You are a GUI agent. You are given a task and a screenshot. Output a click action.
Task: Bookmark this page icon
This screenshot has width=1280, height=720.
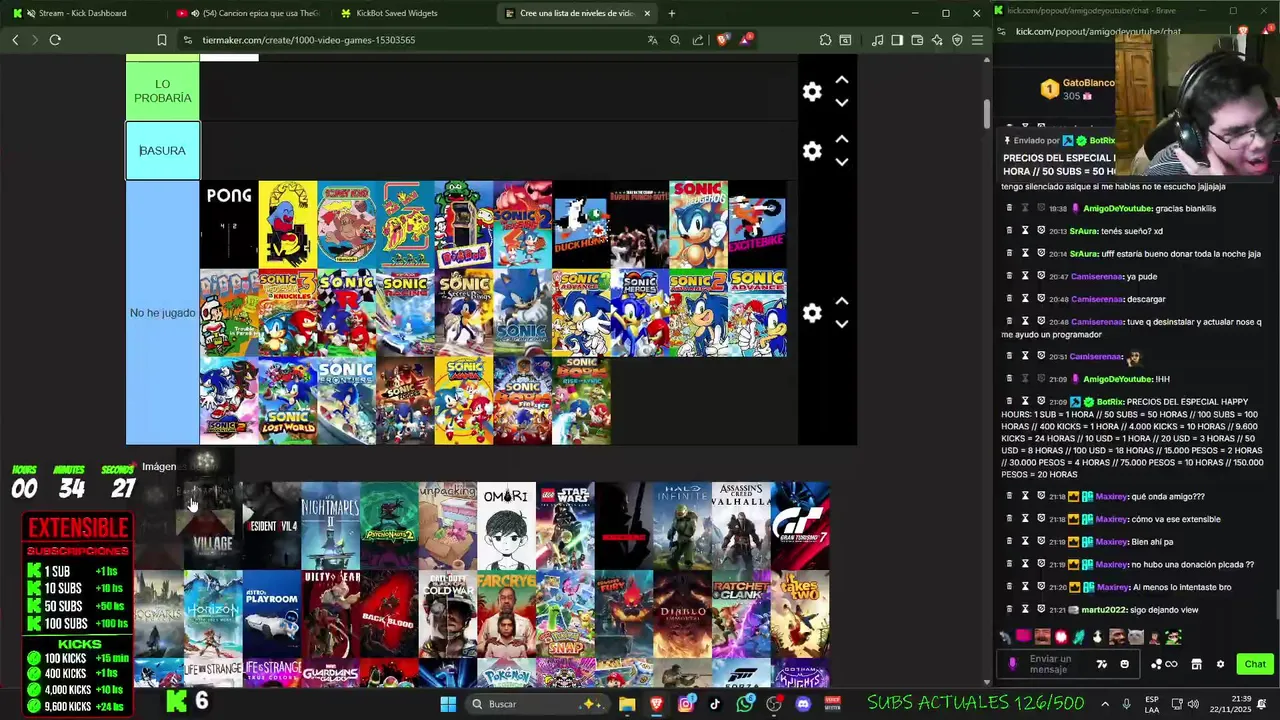[161, 40]
